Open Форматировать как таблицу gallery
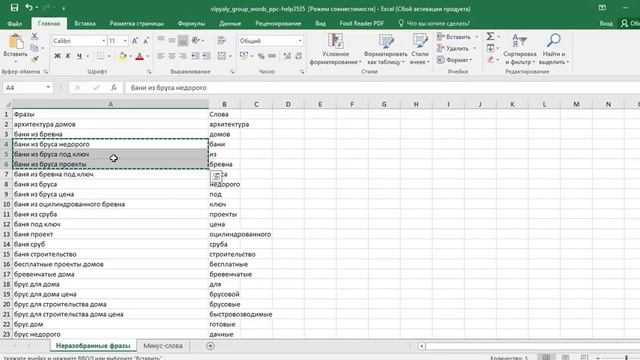This screenshot has height=360, width=640. 385,49
